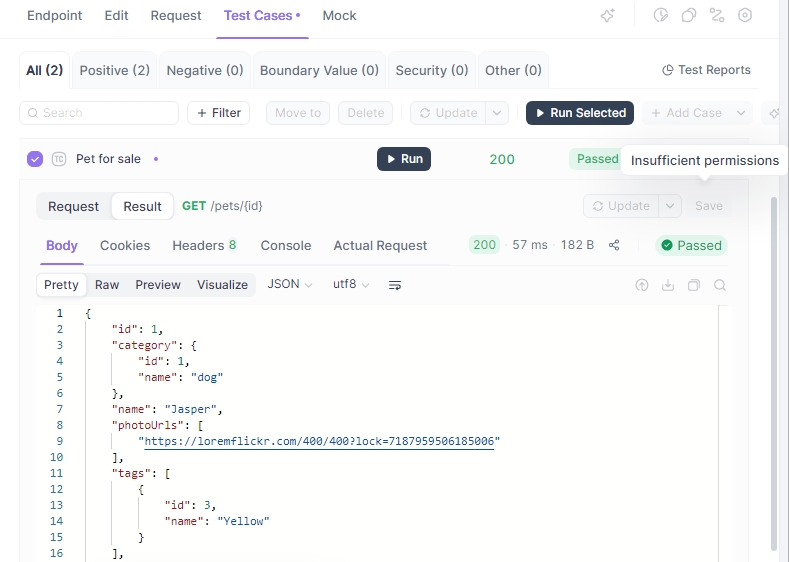The width and height of the screenshot is (789, 562).
Task: Copy response body using copy icon
Action: tap(694, 285)
